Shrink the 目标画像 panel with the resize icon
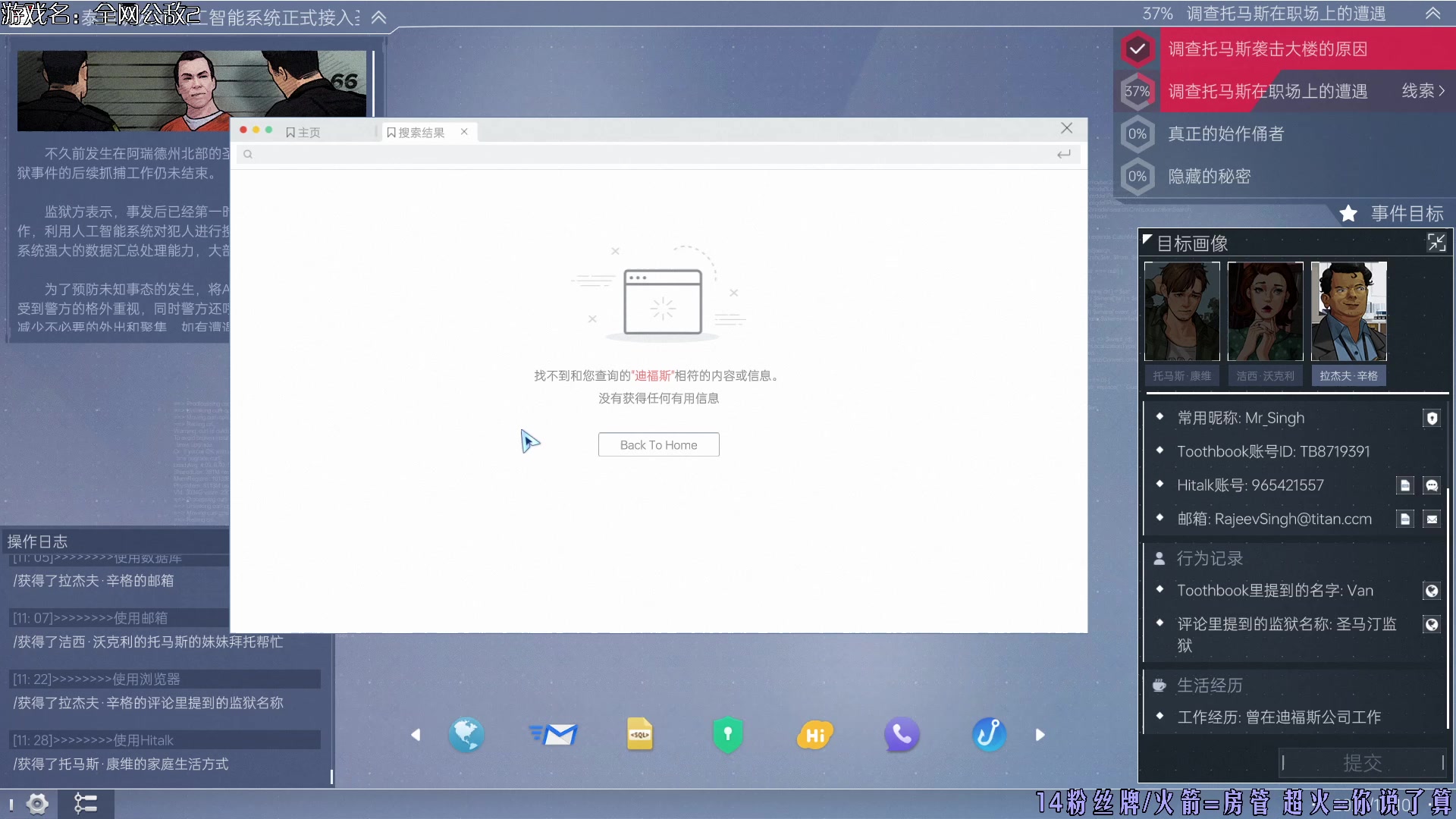 pos(1436,243)
